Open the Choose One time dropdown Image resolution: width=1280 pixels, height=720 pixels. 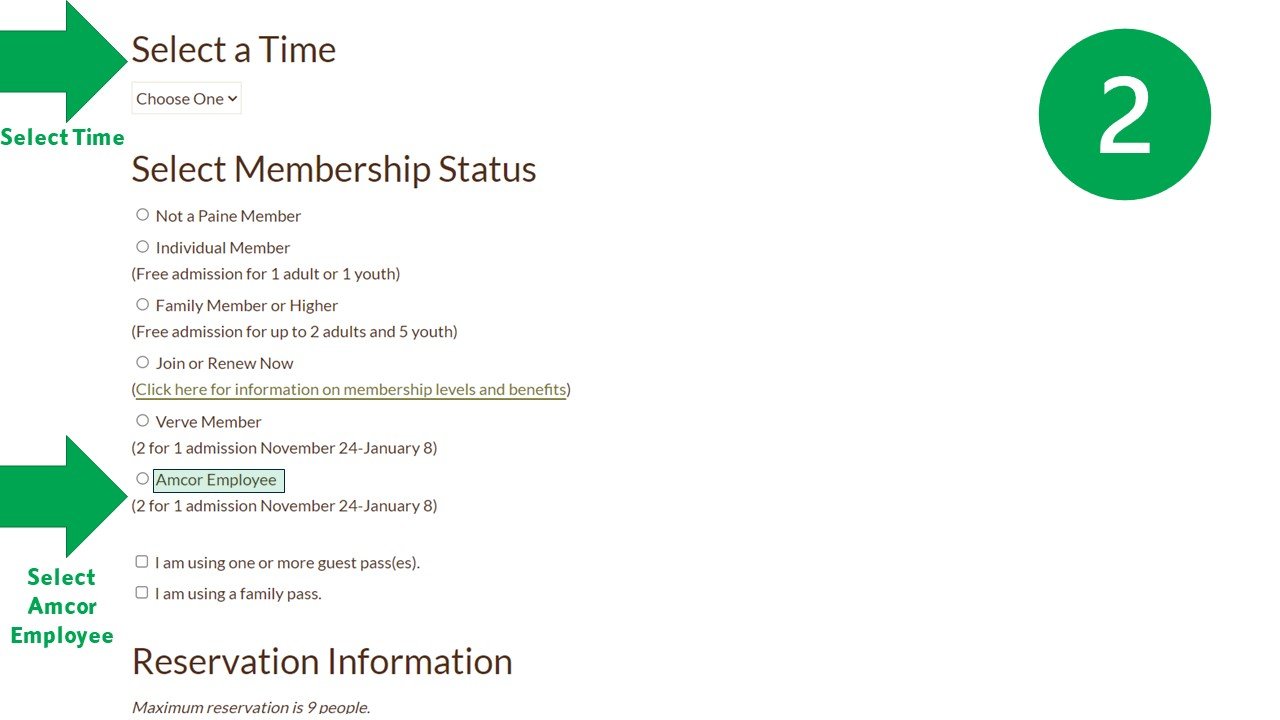187,99
